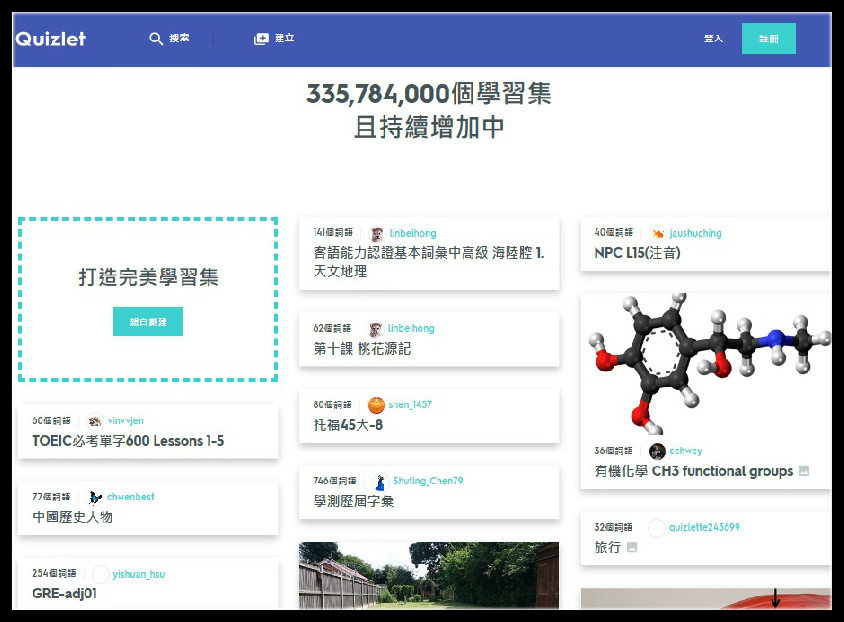Image resolution: width=844 pixels, height=622 pixels.
Task: Click linbeihong username on 第十課 桃花源記 card
Action: pyautogui.click(x=411, y=328)
